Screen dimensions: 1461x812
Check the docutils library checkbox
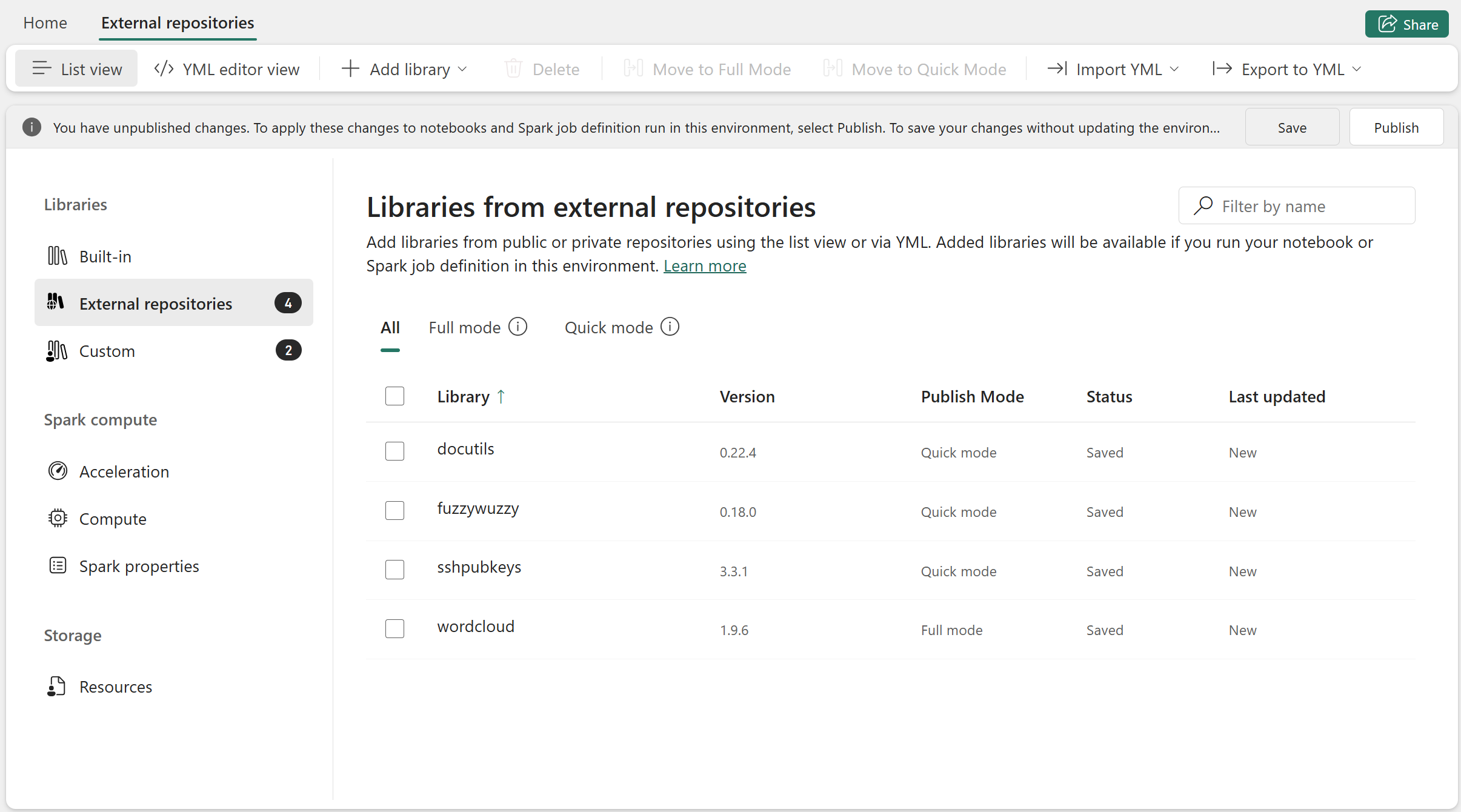pos(394,451)
